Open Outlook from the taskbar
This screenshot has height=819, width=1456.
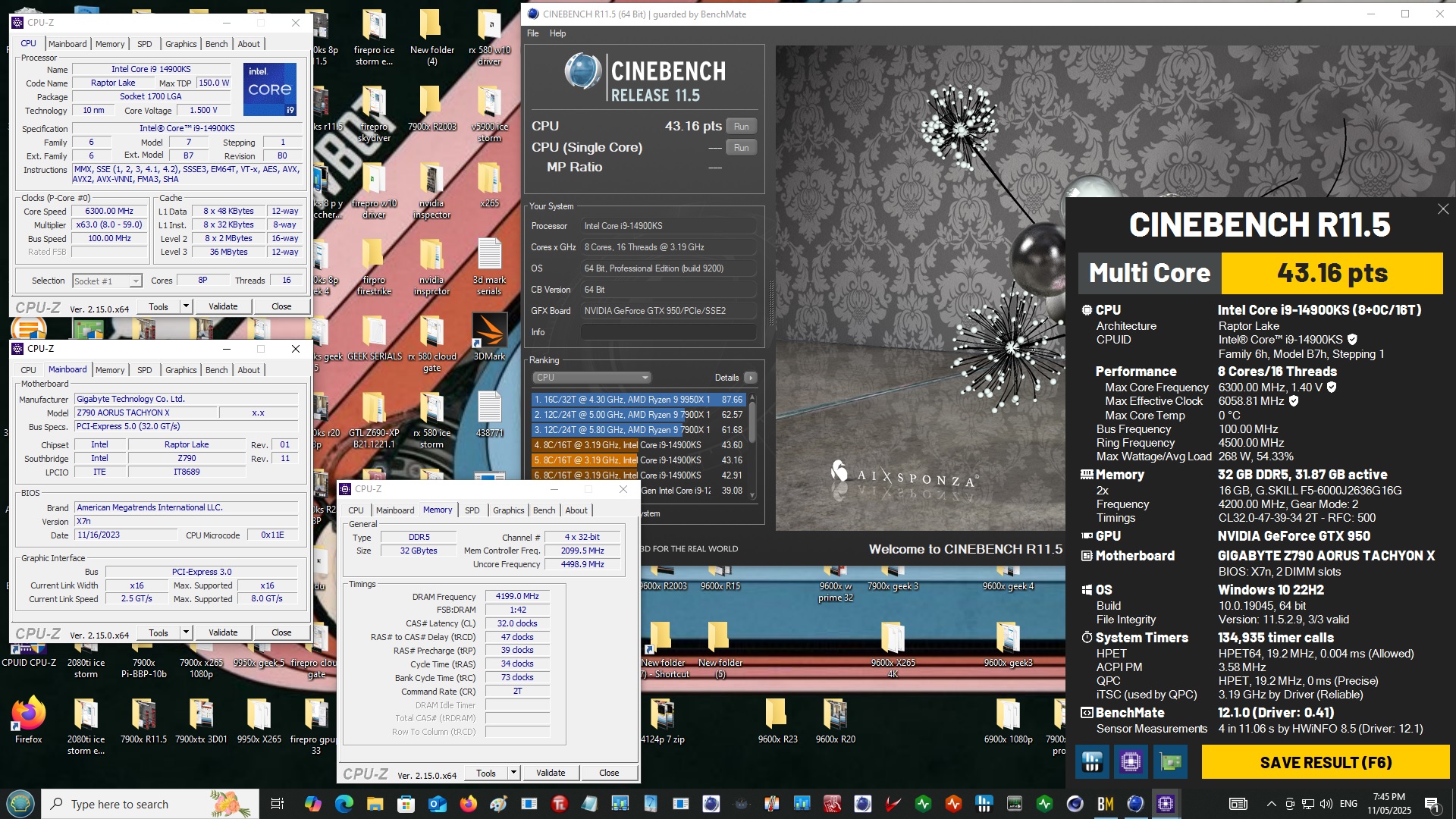point(437,804)
